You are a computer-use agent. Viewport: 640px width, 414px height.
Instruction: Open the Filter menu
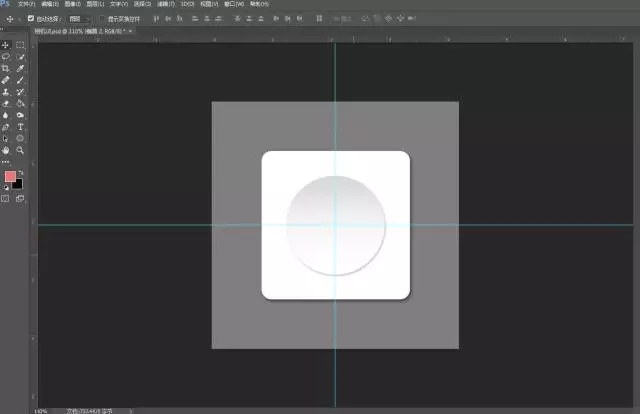coord(166,4)
